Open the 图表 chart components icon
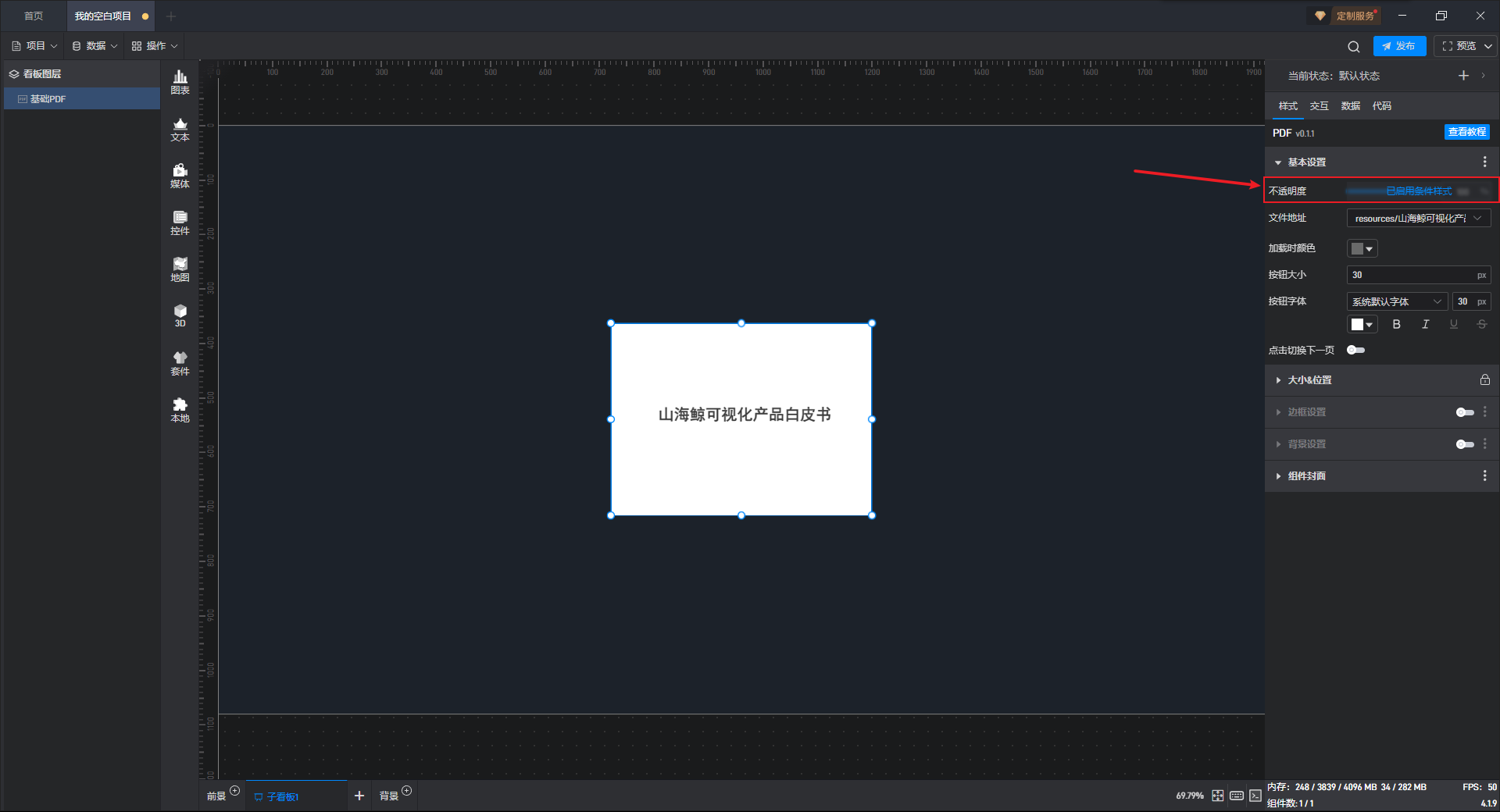The image size is (1500, 812). 180,82
